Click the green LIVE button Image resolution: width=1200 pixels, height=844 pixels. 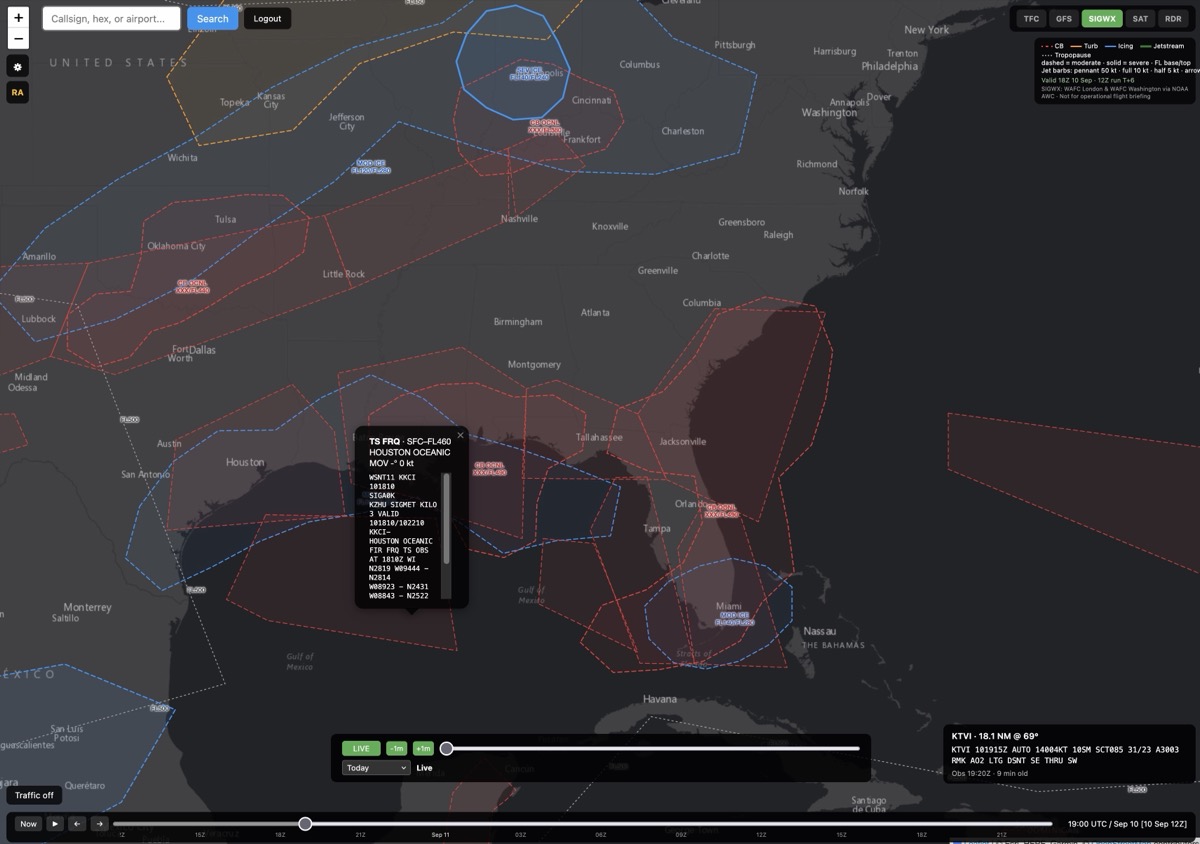point(361,748)
